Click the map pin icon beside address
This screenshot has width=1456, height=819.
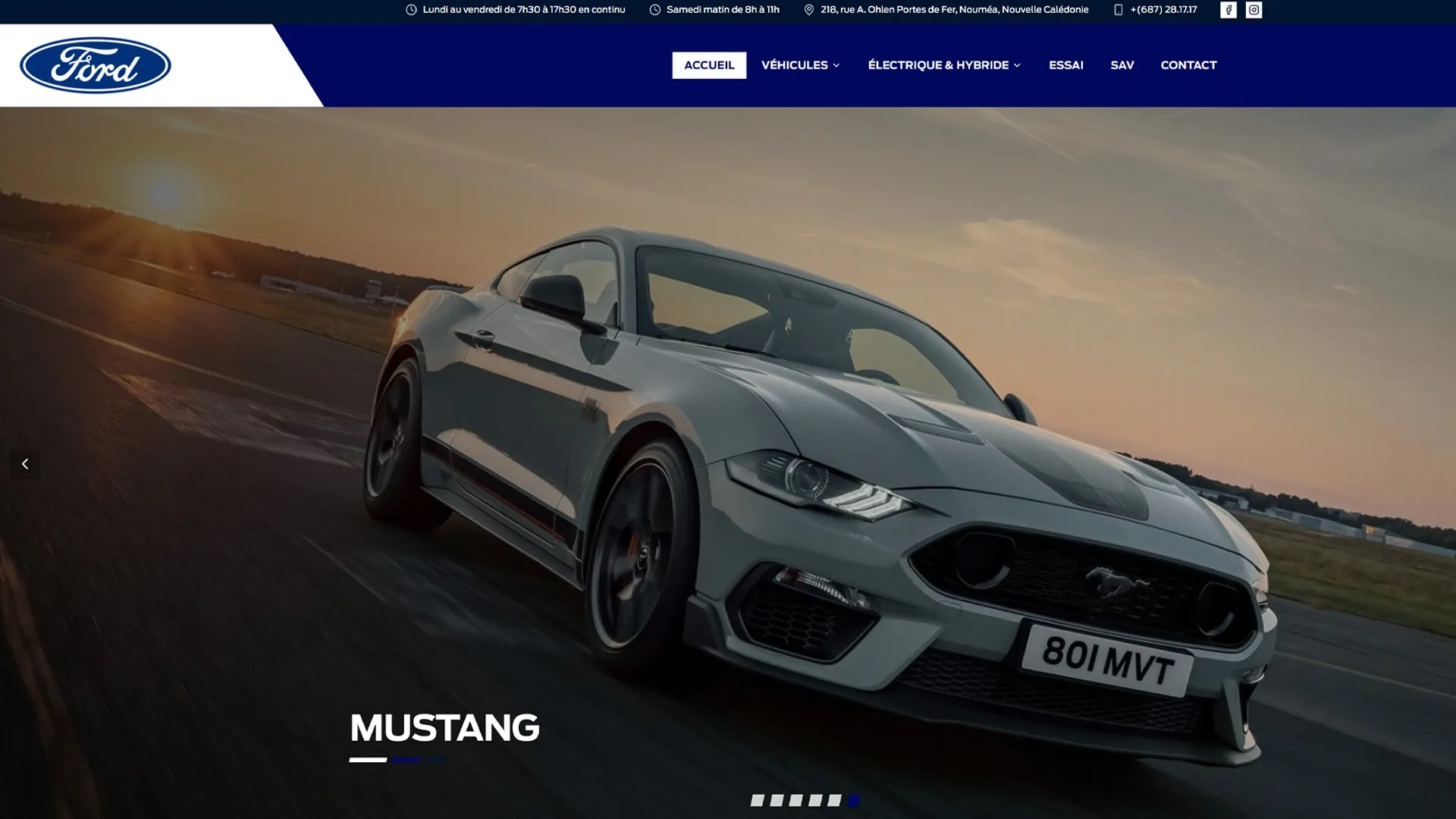coord(808,10)
